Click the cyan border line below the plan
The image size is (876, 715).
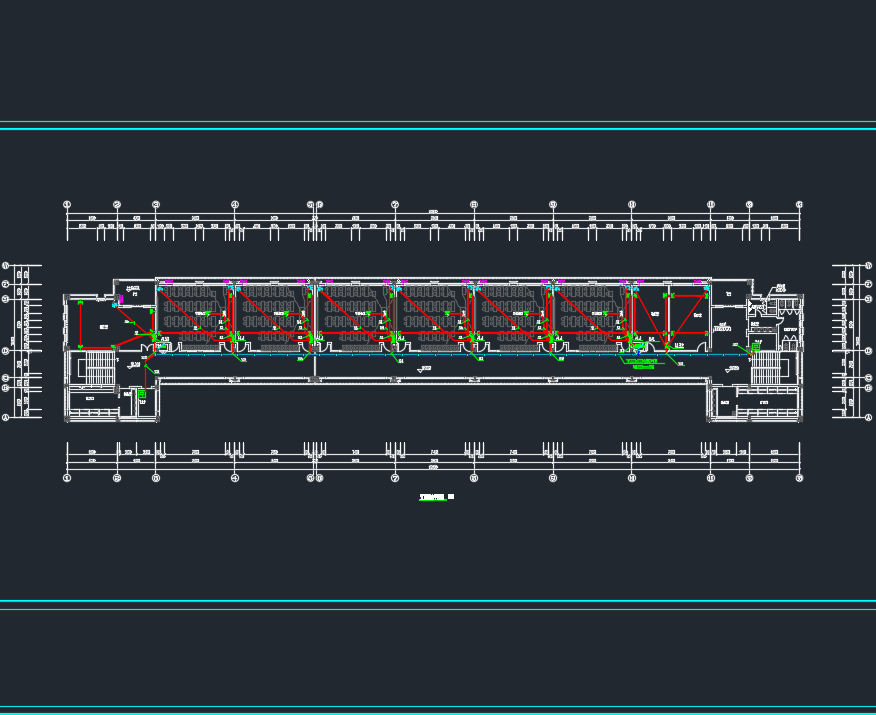438,601
